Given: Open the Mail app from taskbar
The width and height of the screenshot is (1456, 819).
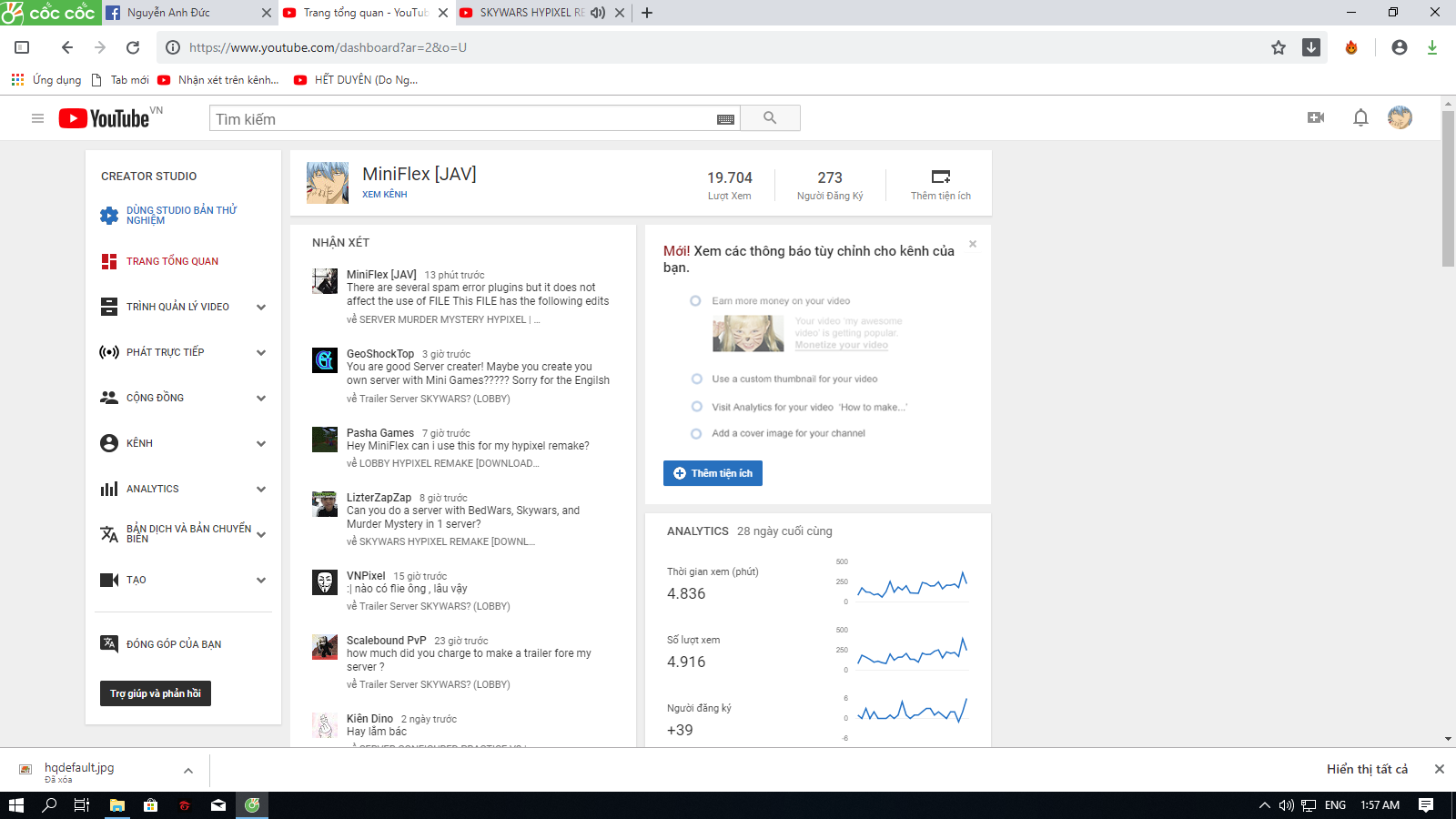Looking at the screenshot, I should (x=218, y=805).
